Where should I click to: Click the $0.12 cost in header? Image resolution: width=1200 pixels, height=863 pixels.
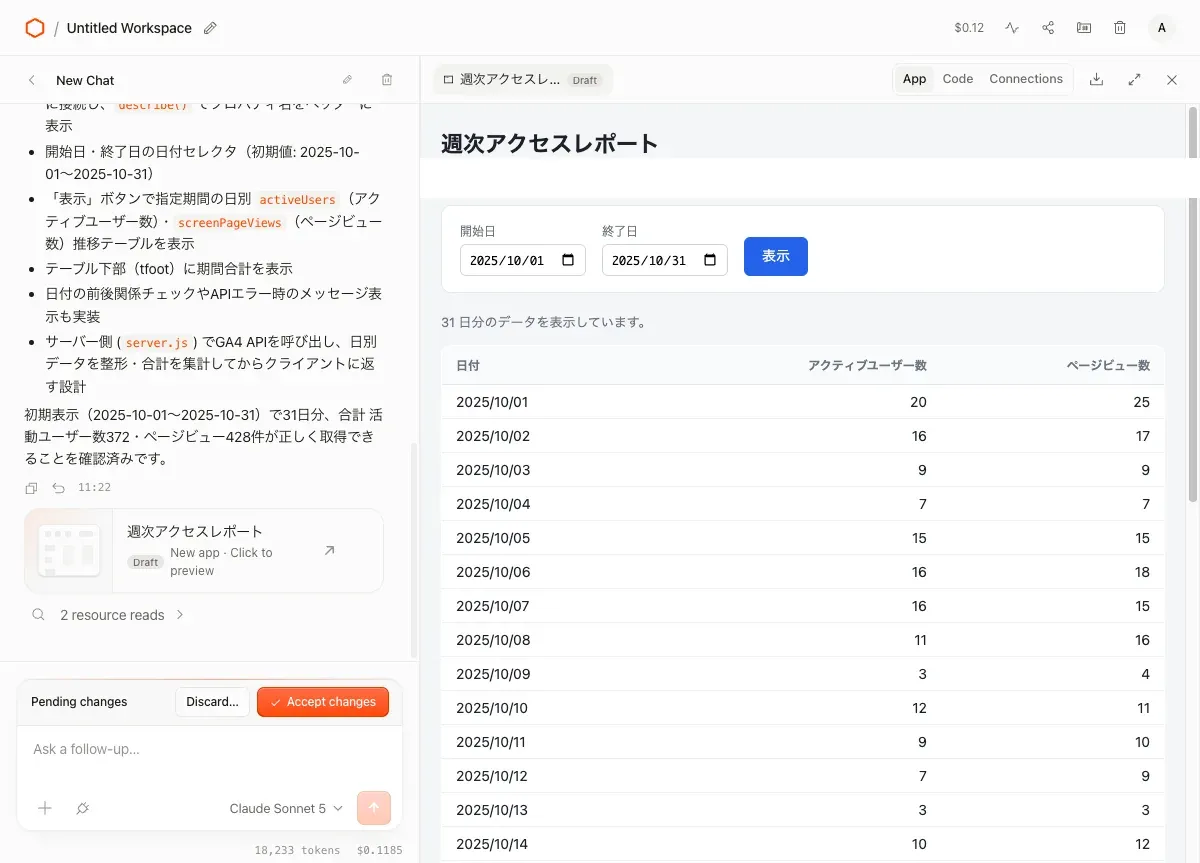click(969, 28)
